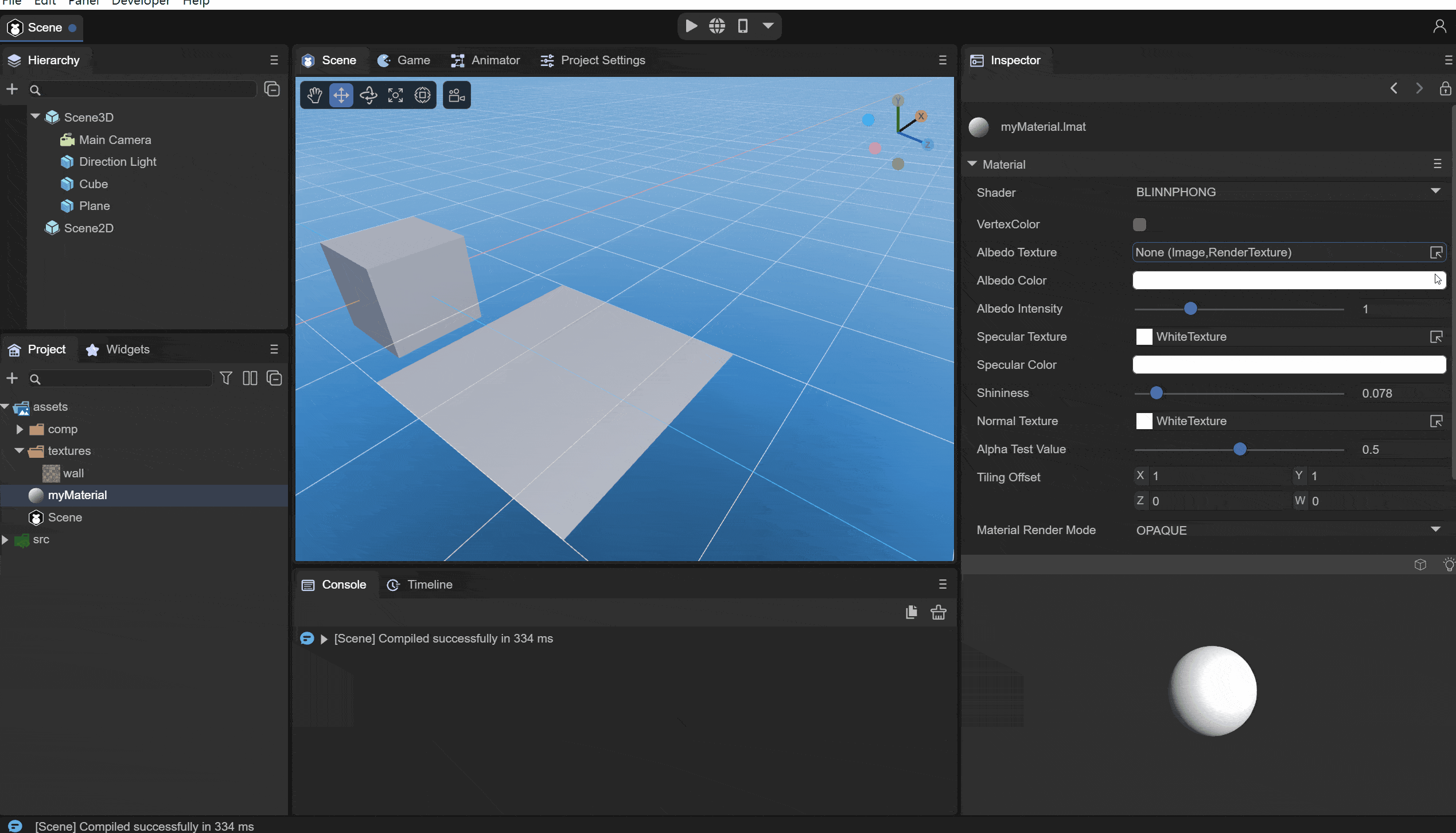This screenshot has height=833, width=1456.
Task: Activate the move transform tool
Action: coord(341,95)
